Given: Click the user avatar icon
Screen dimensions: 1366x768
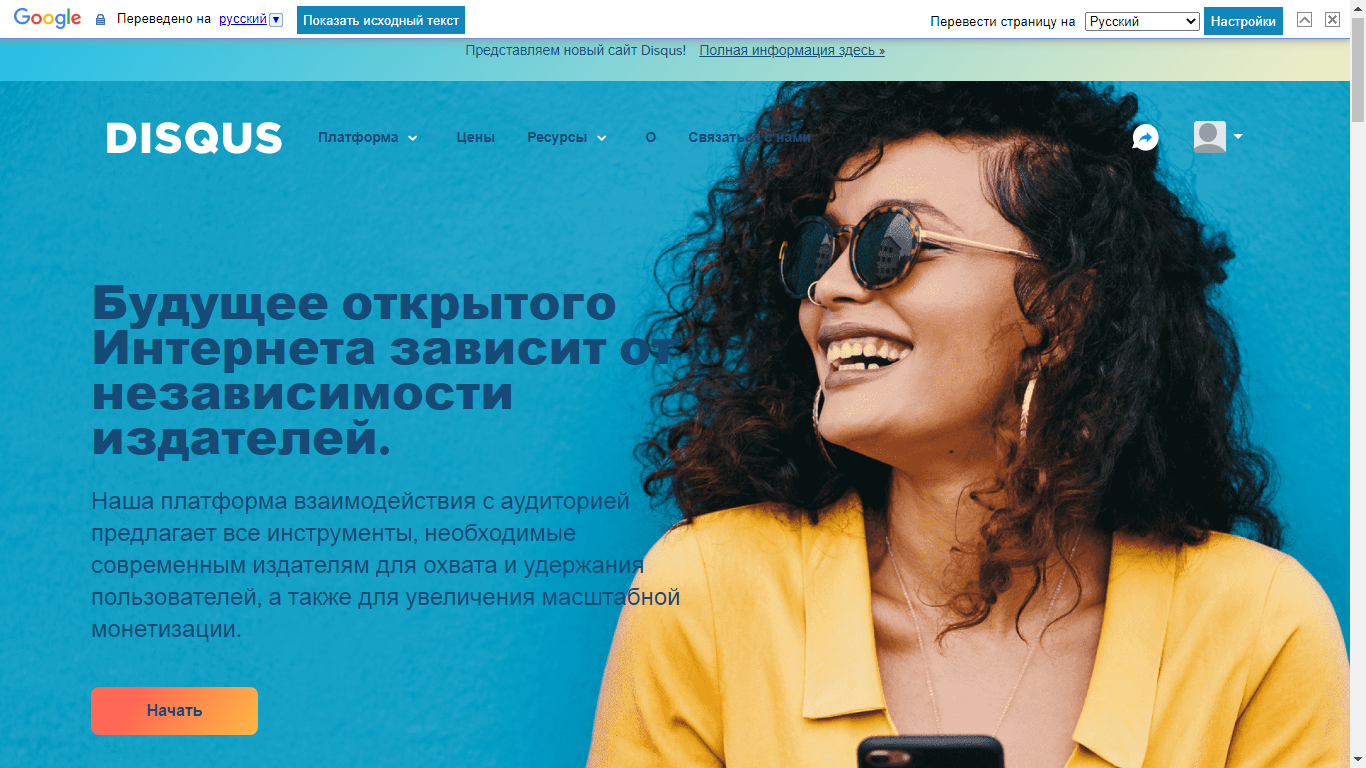Looking at the screenshot, I should pyautogui.click(x=1209, y=137).
